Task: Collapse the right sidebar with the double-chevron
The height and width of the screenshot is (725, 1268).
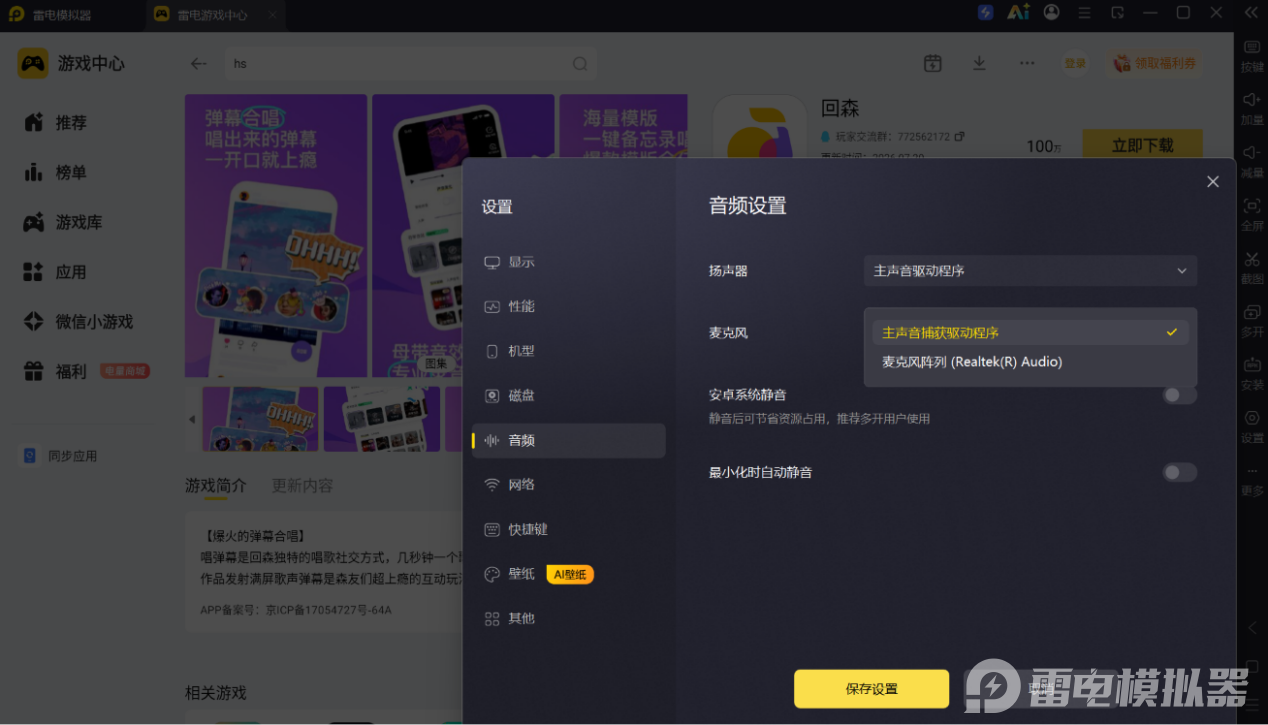Action: (x=1251, y=13)
